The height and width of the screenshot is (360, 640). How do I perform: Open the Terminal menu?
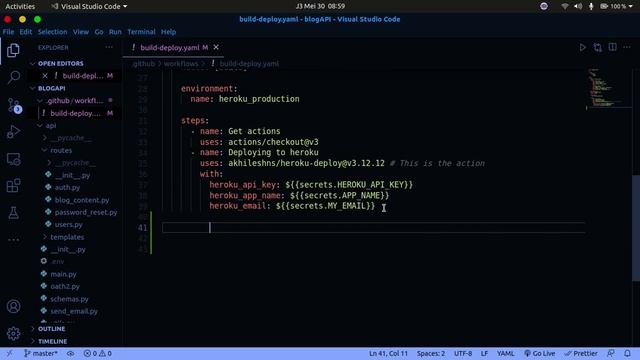tap(141, 32)
